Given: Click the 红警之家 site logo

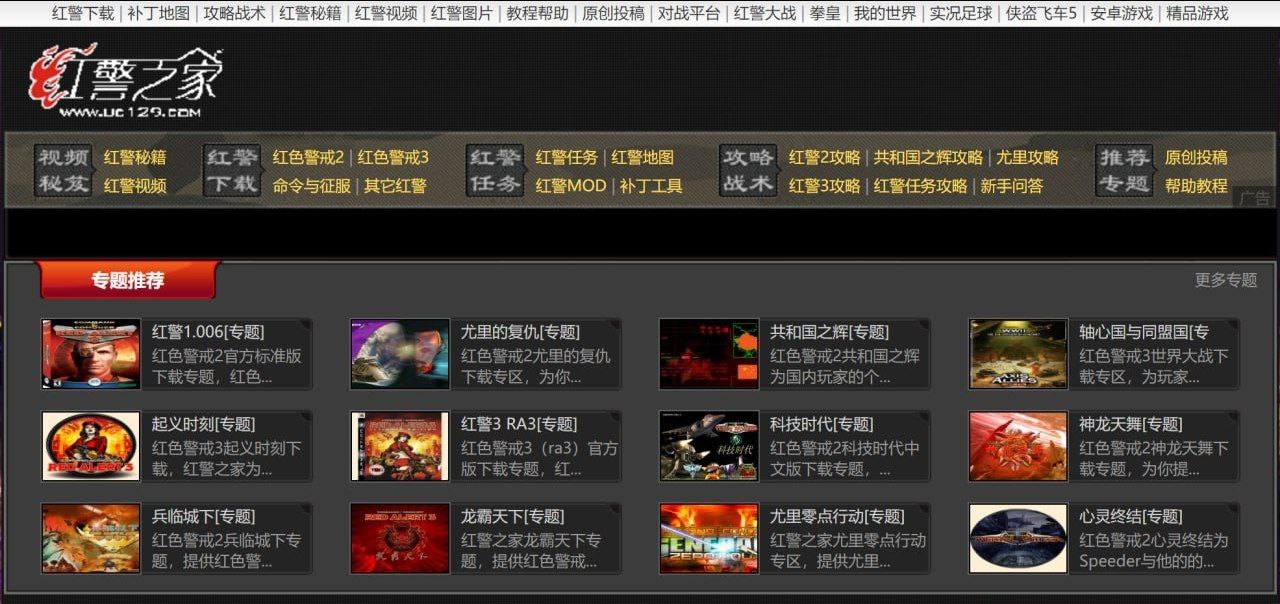Looking at the screenshot, I should (125, 82).
